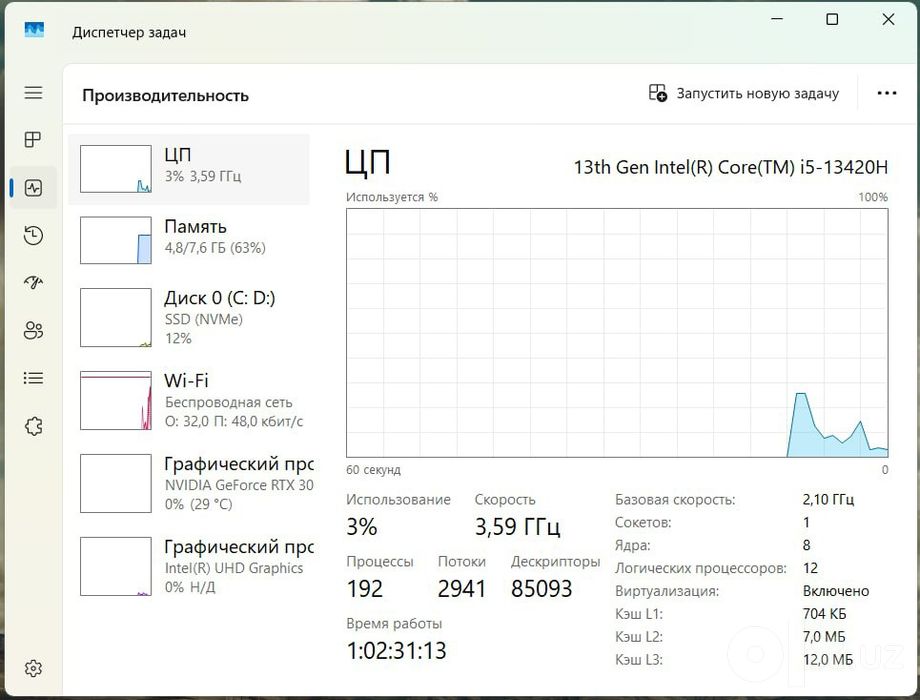
Task: Select the NVIDIA GeForce RTX graphics item
Action: tap(189, 483)
